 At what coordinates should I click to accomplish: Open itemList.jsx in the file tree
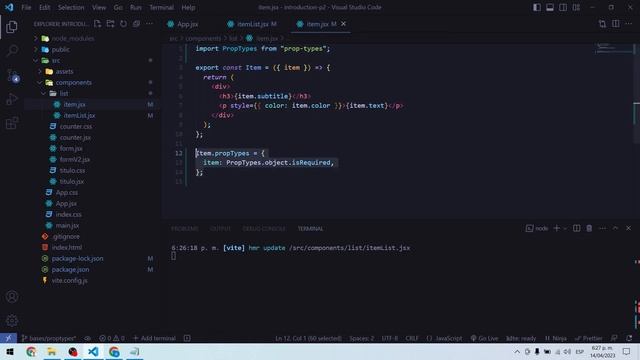(79, 116)
